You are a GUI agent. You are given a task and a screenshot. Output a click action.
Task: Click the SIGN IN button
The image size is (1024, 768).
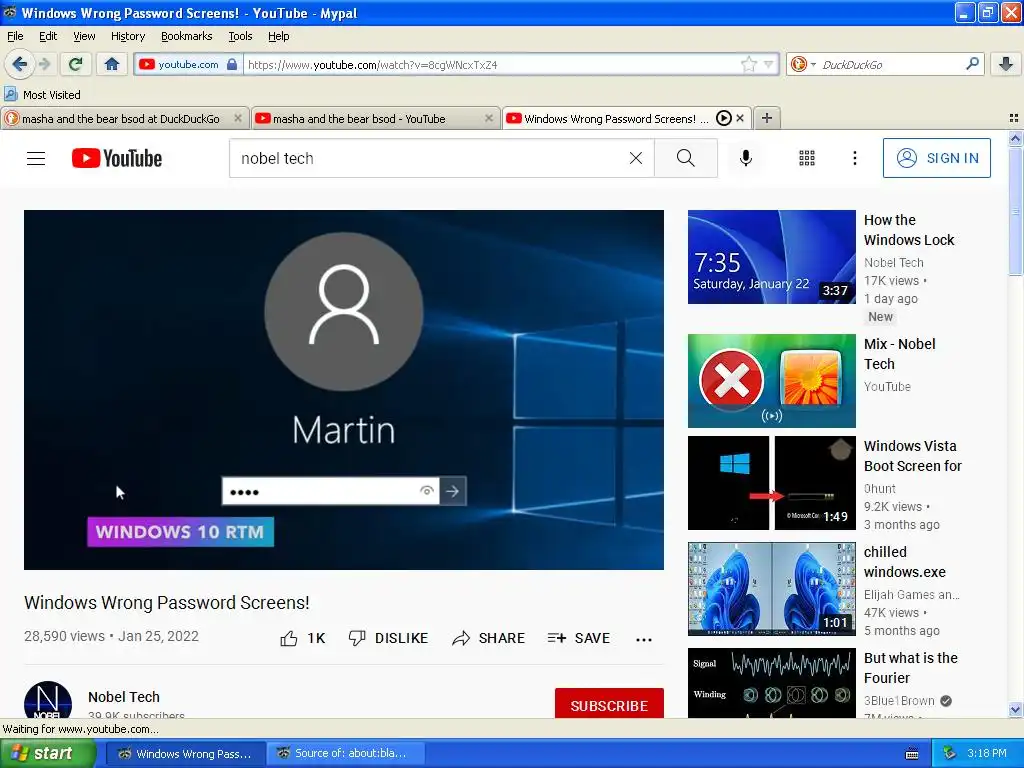coord(936,158)
